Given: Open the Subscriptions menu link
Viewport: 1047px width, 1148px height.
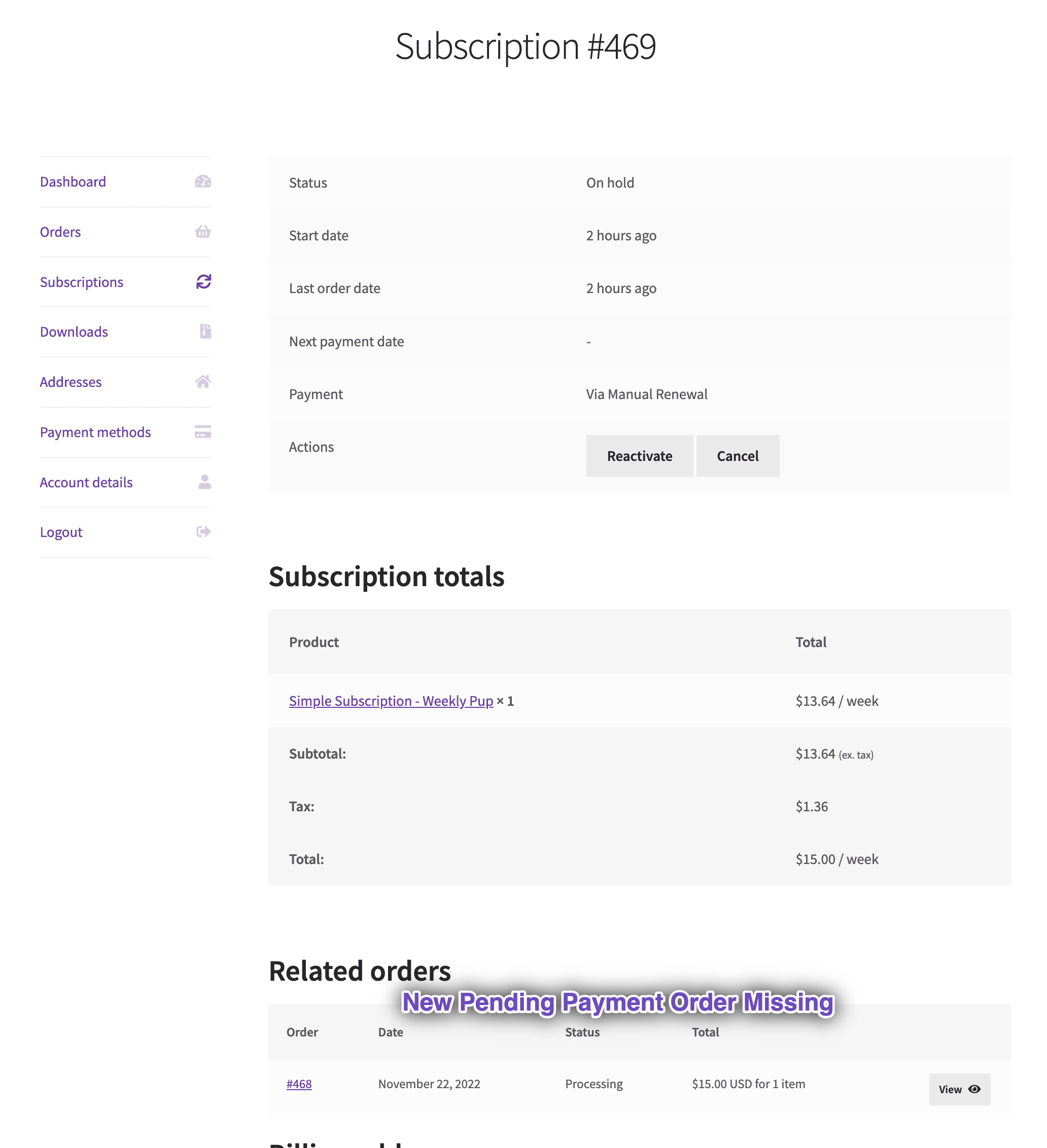Looking at the screenshot, I should pyautogui.click(x=82, y=282).
